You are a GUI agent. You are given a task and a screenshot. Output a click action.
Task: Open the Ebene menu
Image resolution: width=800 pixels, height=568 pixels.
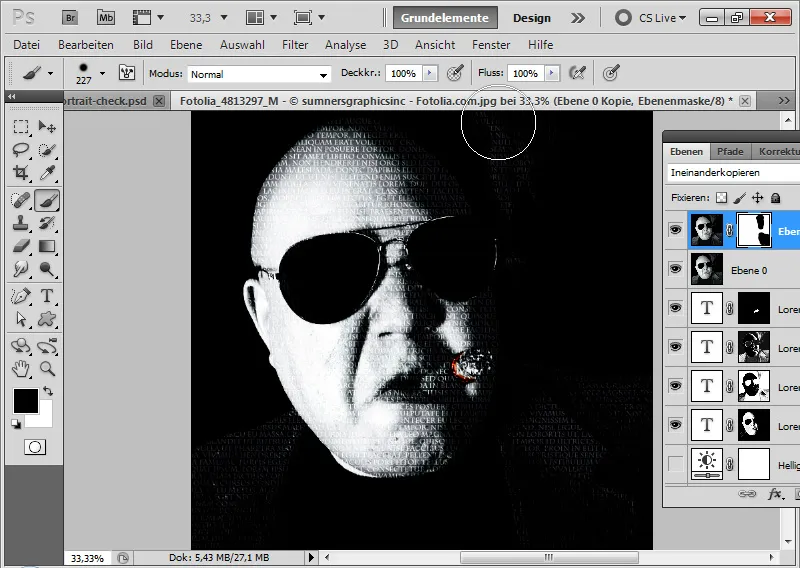tap(186, 45)
